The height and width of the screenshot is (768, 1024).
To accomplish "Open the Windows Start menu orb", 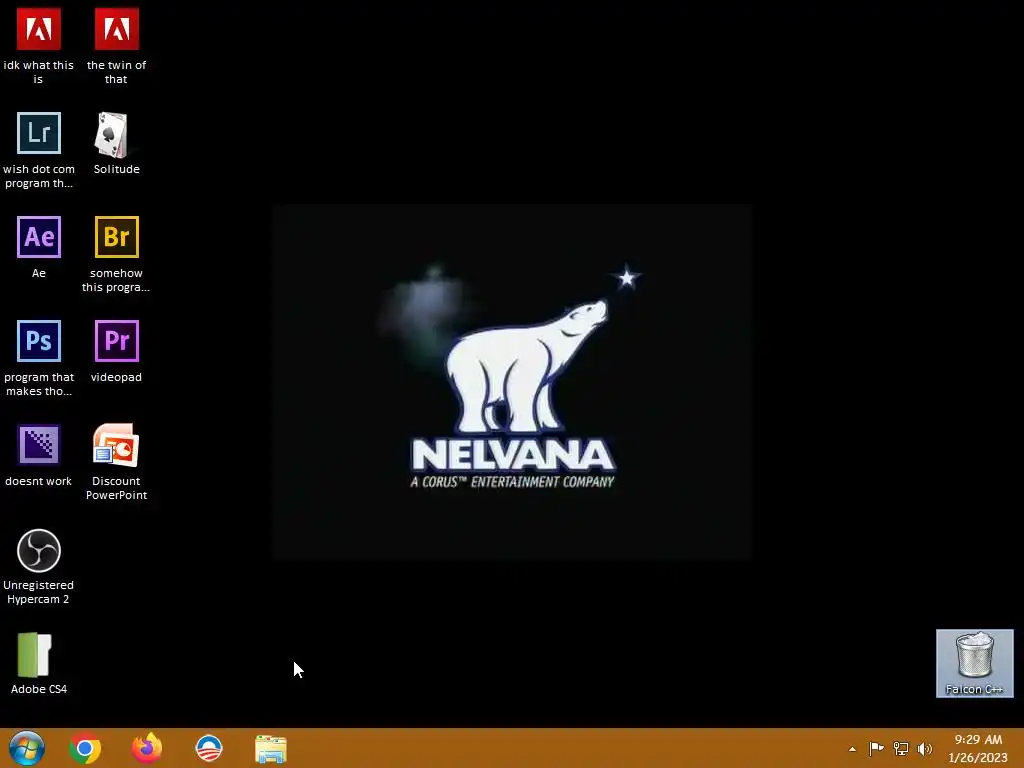I will (27, 748).
